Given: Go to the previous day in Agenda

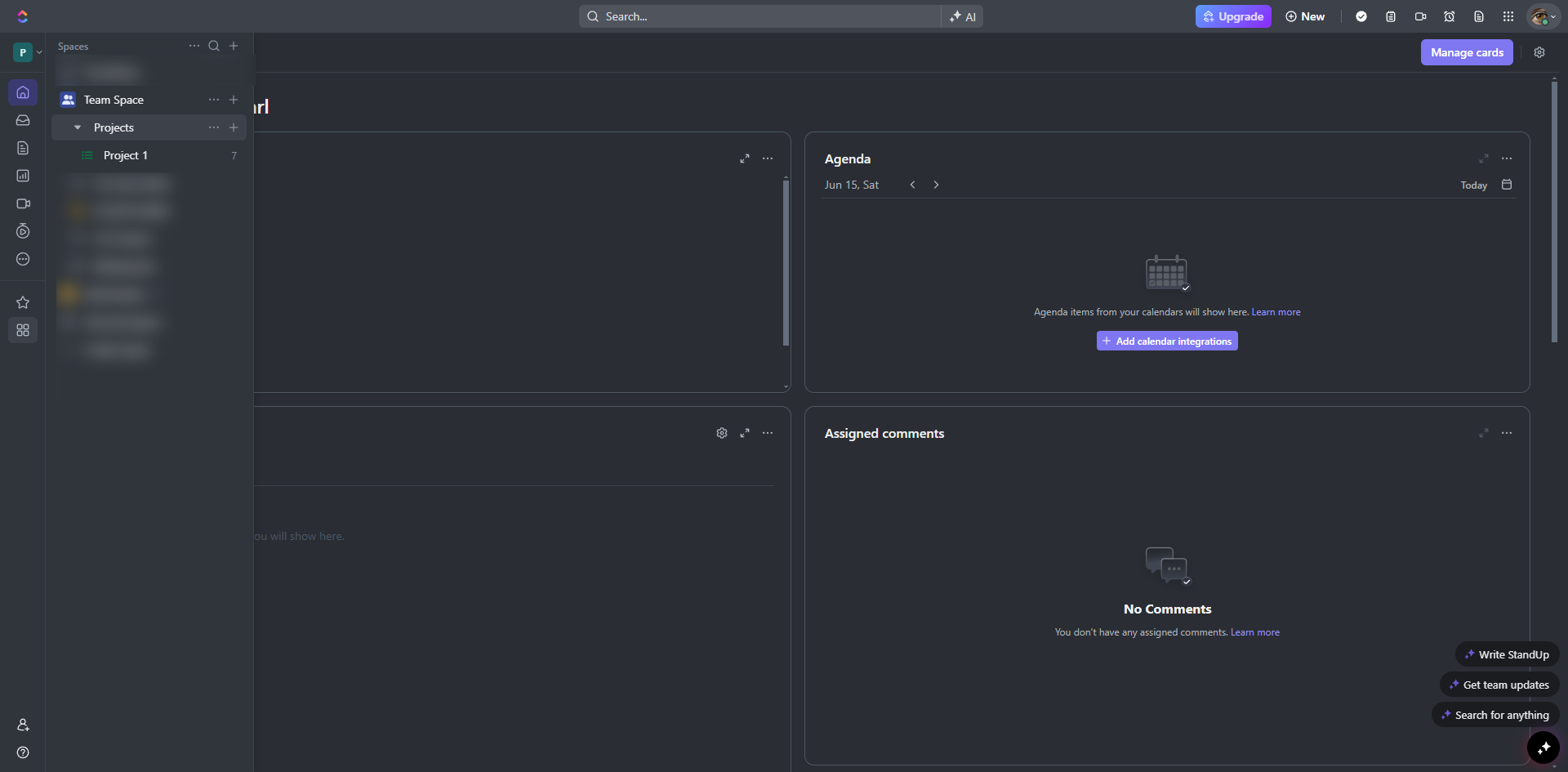Looking at the screenshot, I should point(913,185).
